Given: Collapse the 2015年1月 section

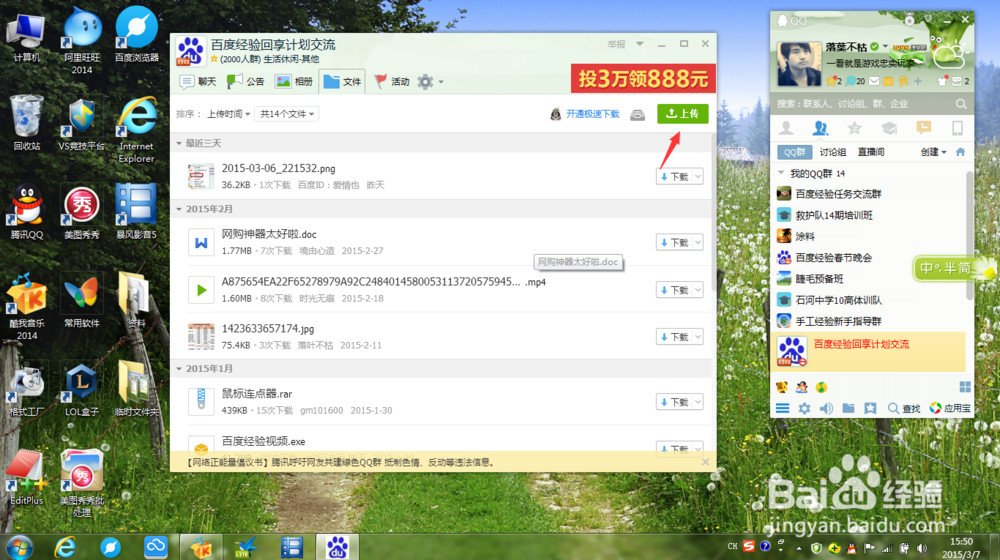Looking at the screenshot, I should click(179, 369).
